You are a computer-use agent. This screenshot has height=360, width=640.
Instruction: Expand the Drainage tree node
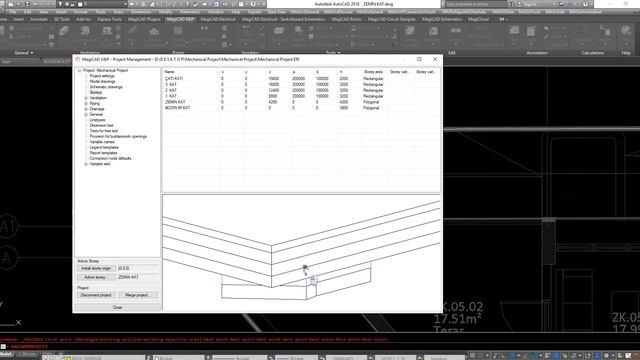[86, 109]
